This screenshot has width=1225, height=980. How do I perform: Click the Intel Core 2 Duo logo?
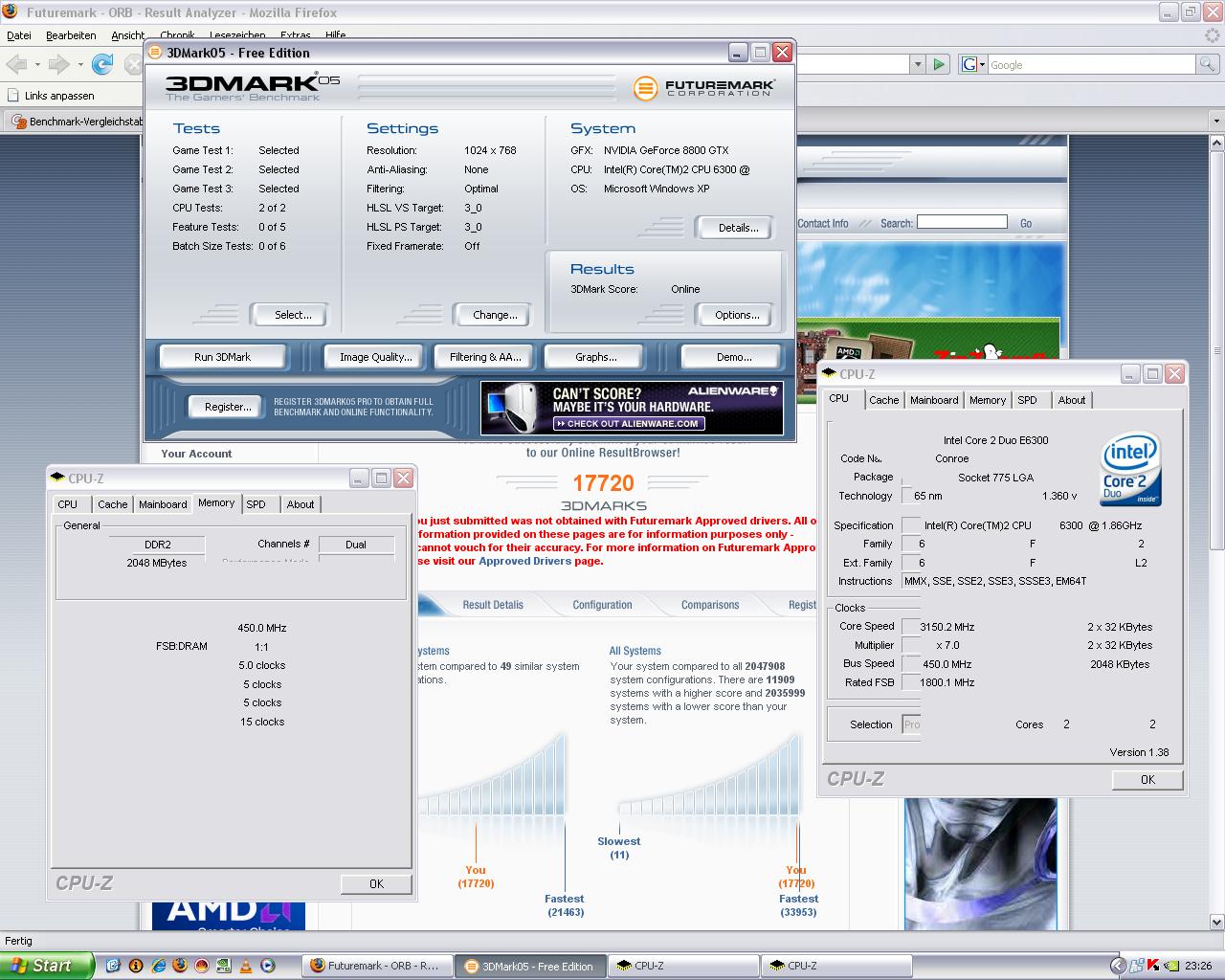point(1131,469)
